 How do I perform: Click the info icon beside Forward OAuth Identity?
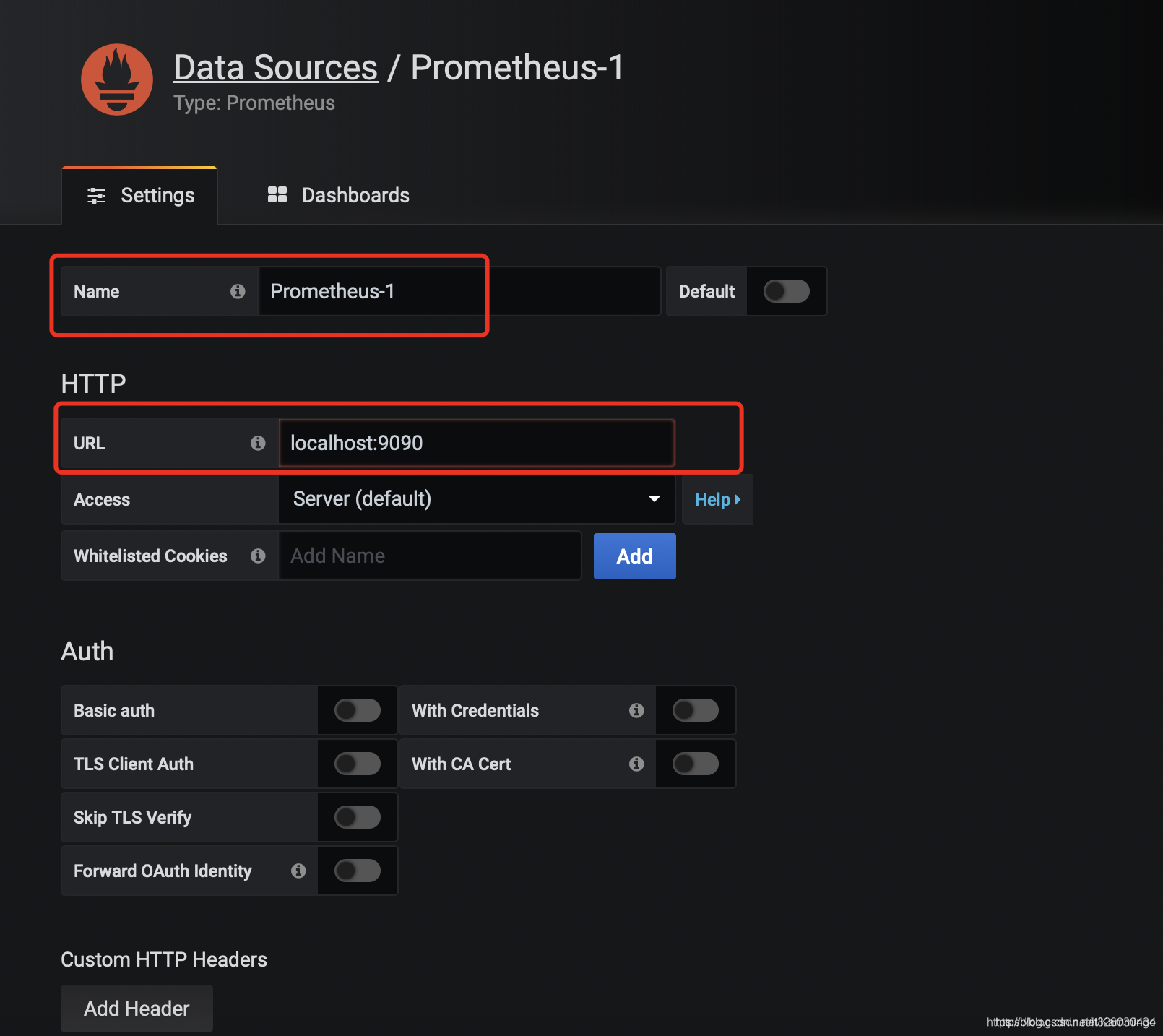(298, 871)
